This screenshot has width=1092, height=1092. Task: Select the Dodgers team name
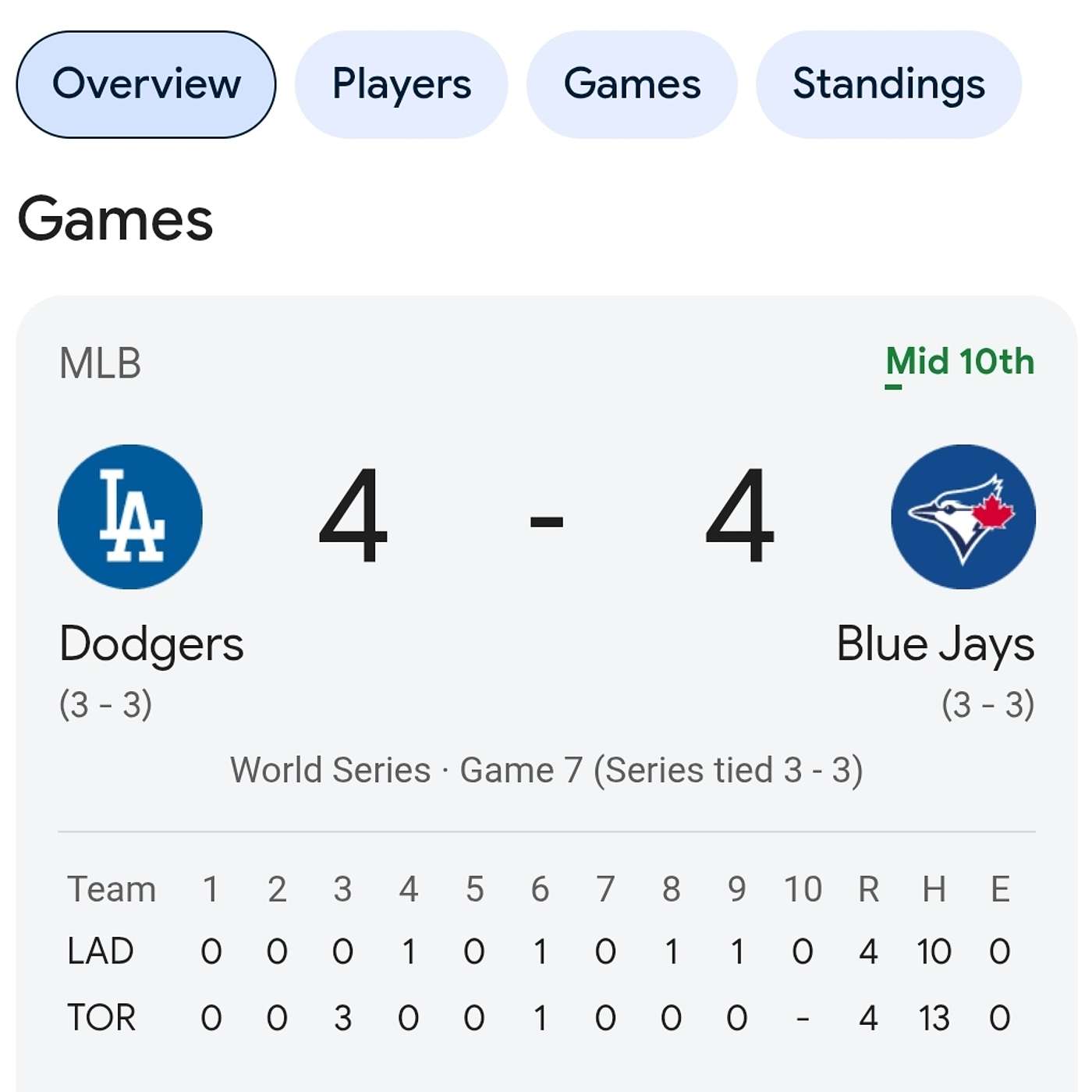(151, 645)
